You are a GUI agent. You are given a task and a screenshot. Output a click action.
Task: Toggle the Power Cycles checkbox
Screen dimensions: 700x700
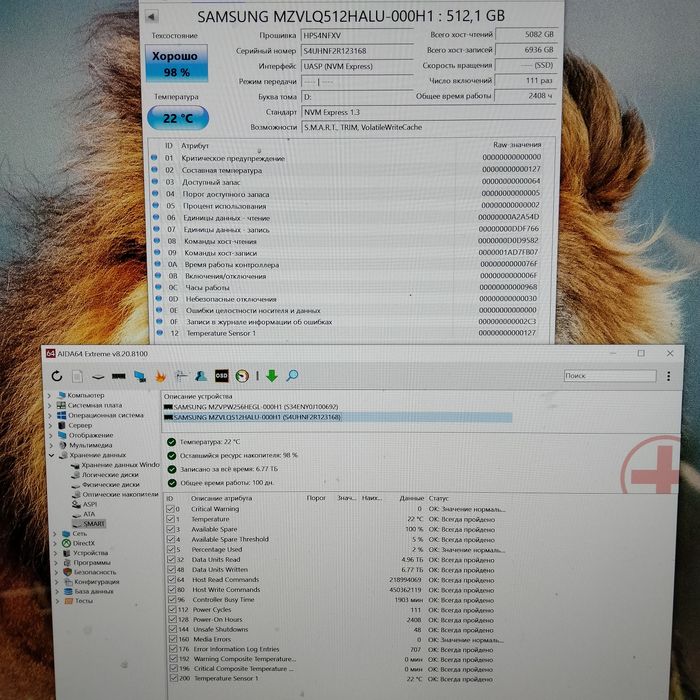pyautogui.click(x=172, y=609)
